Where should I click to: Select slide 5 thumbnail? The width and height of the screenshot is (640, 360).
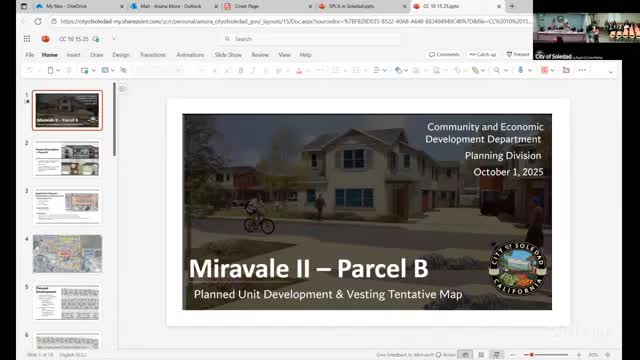pyautogui.click(x=67, y=302)
